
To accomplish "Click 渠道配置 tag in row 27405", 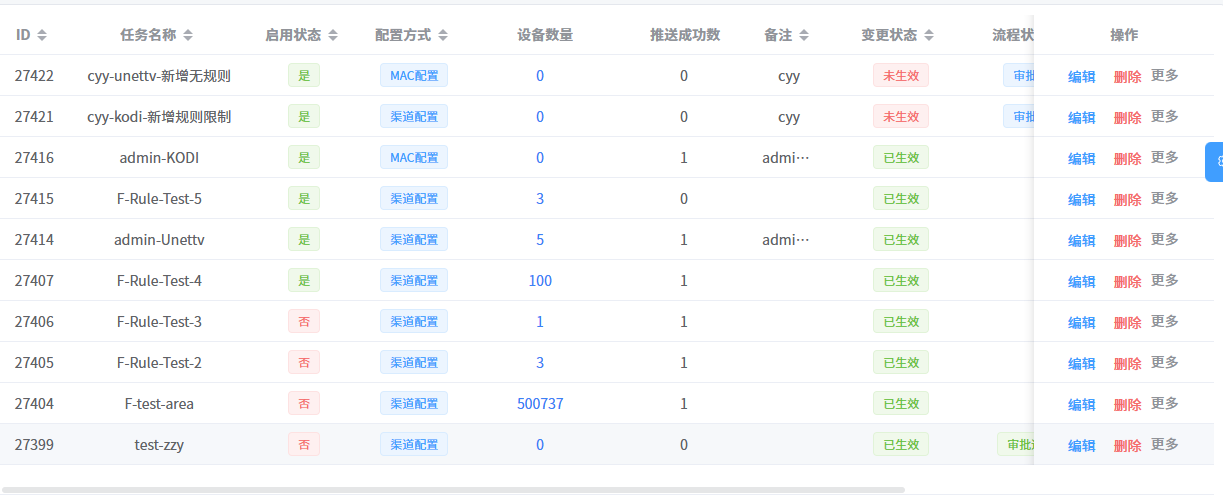I will coord(414,362).
